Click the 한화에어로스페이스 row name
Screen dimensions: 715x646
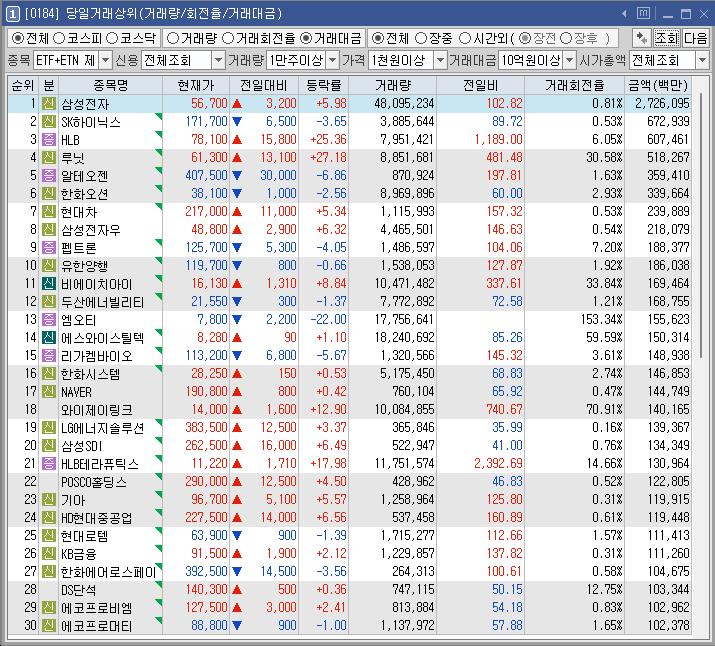[x=109, y=572]
